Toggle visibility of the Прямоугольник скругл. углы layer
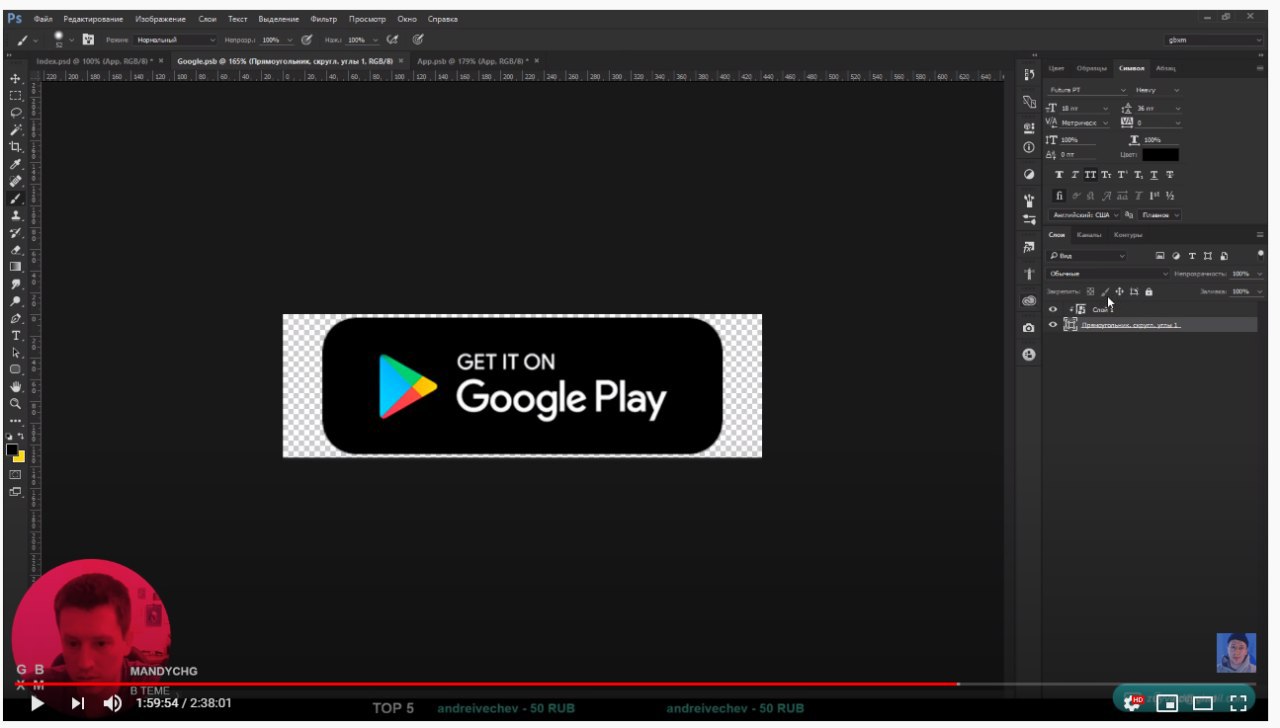This screenshot has width=1280, height=728. click(1053, 325)
